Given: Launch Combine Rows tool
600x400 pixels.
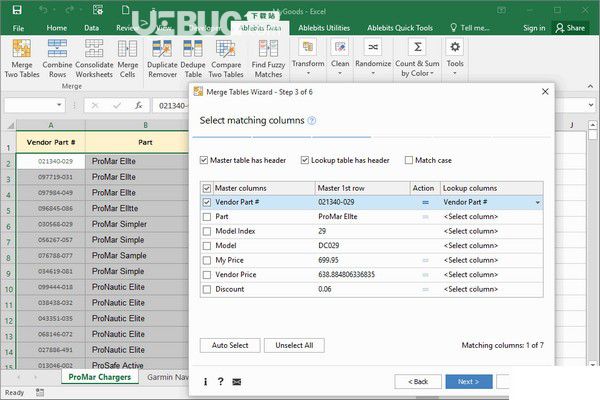Looking at the screenshot, I should click(x=57, y=59).
